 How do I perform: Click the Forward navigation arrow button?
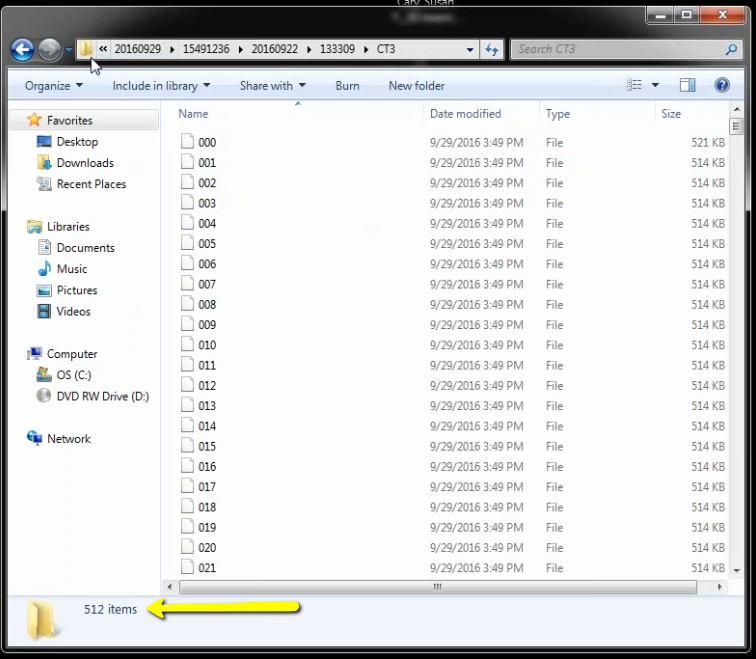[49, 49]
